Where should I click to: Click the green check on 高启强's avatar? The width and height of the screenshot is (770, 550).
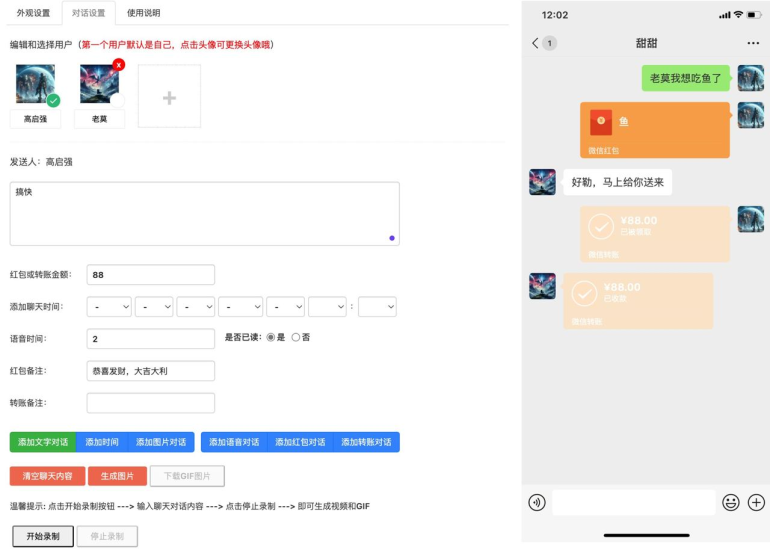[x=54, y=100]
